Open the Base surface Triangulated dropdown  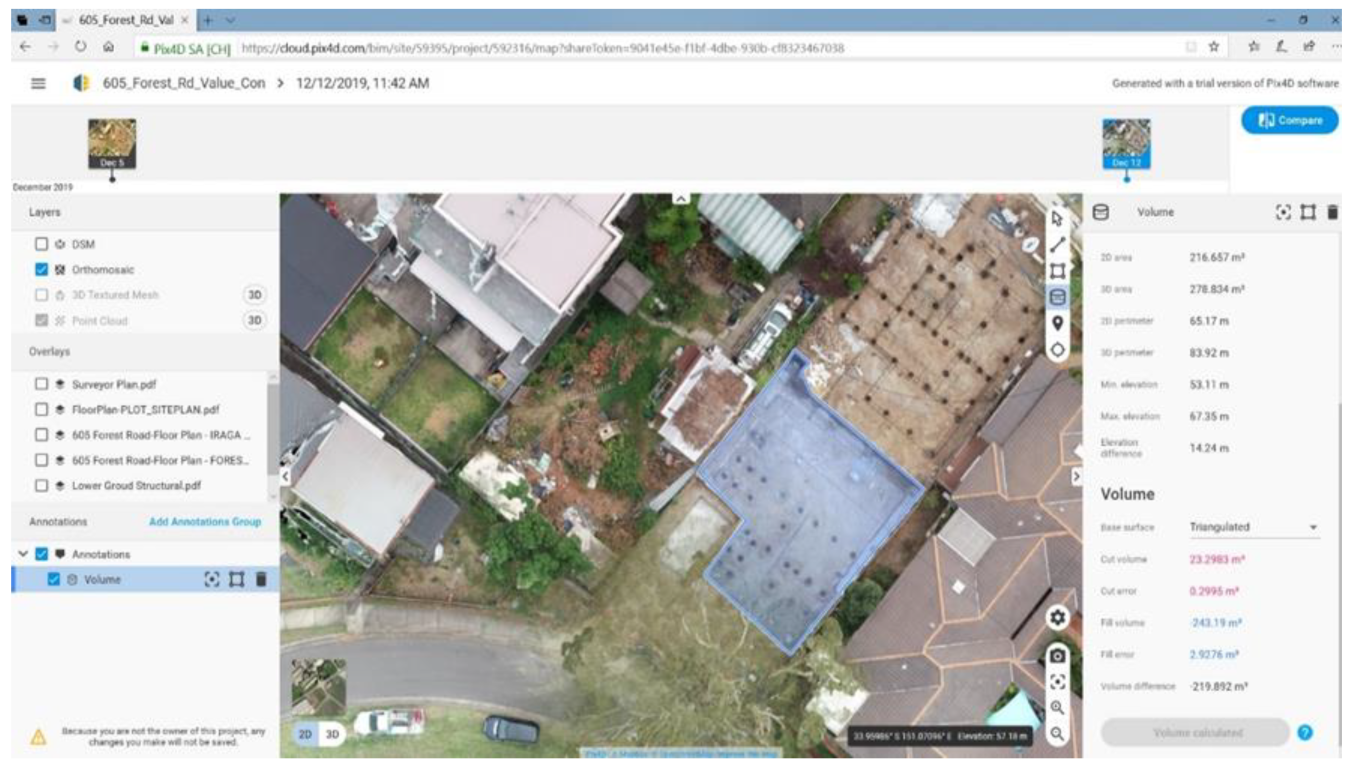[x=1253, y=527]
